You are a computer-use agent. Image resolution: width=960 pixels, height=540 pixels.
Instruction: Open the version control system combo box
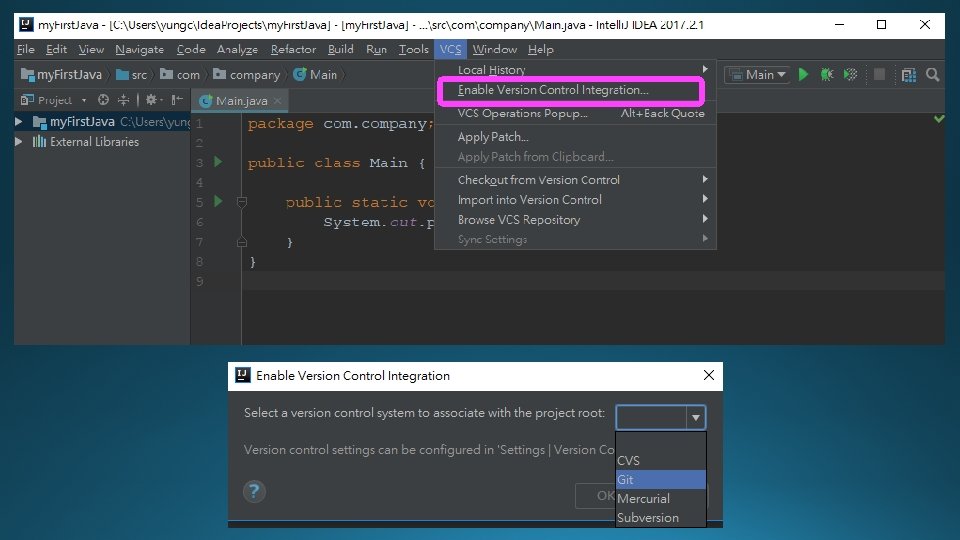(661, 417)
